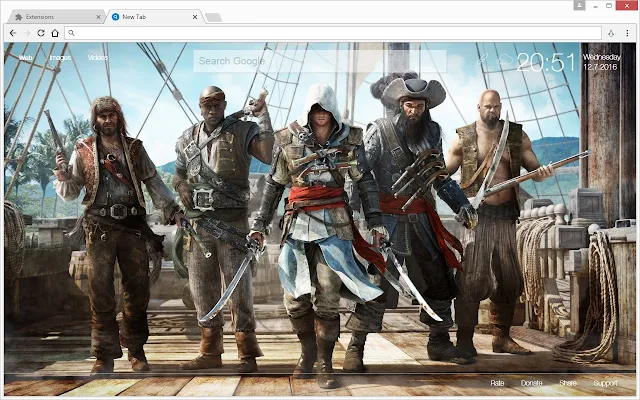Click the user profile icon in the title bar
The width and height of the screenshot is (640, 400).
point(579,5)
